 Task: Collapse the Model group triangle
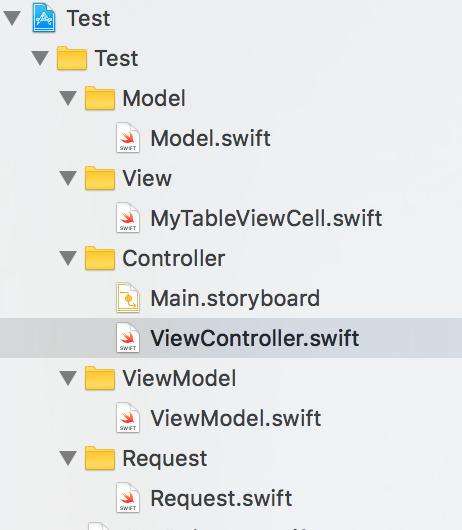68,98
